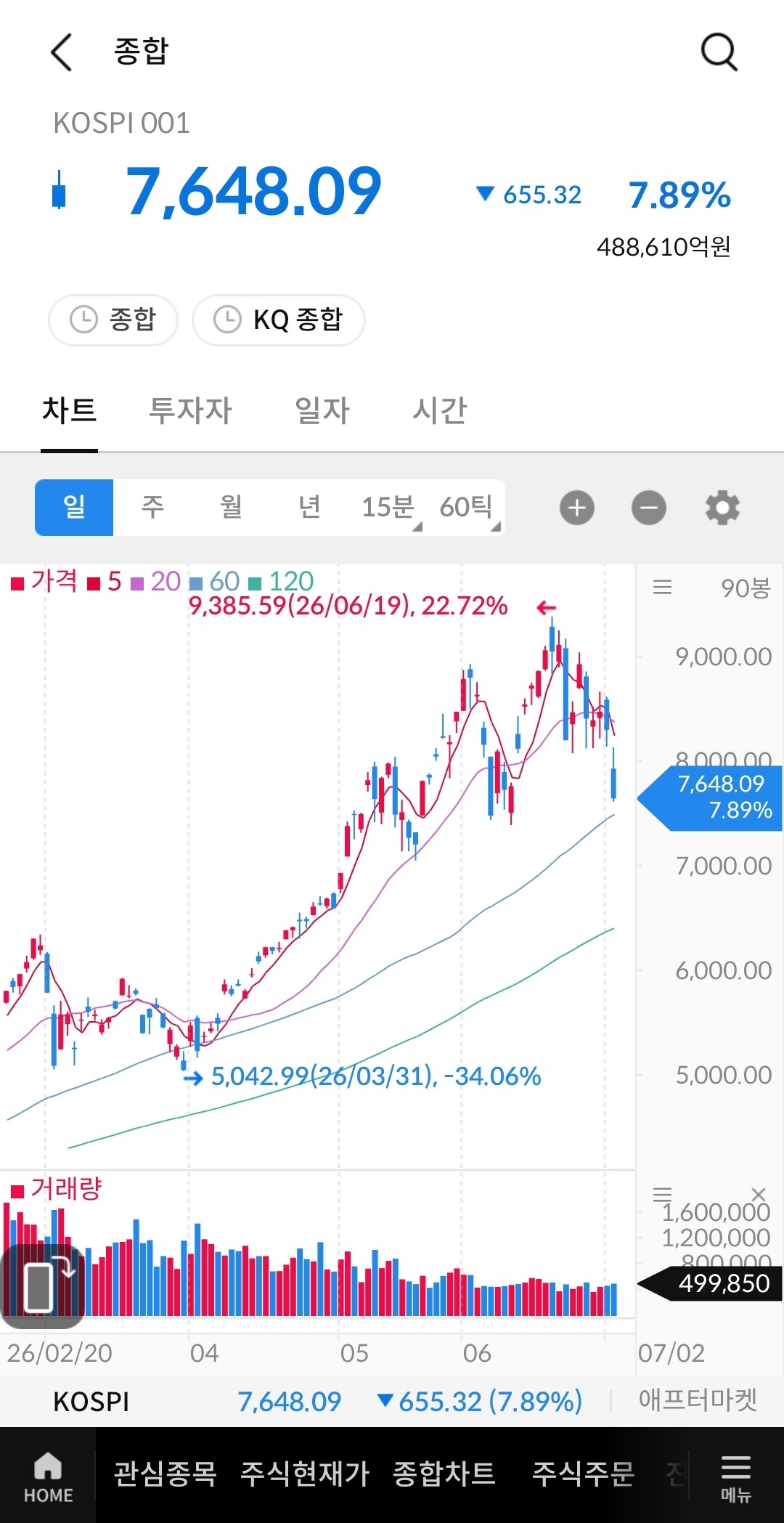Switch chart period to 주

point(152,507)
